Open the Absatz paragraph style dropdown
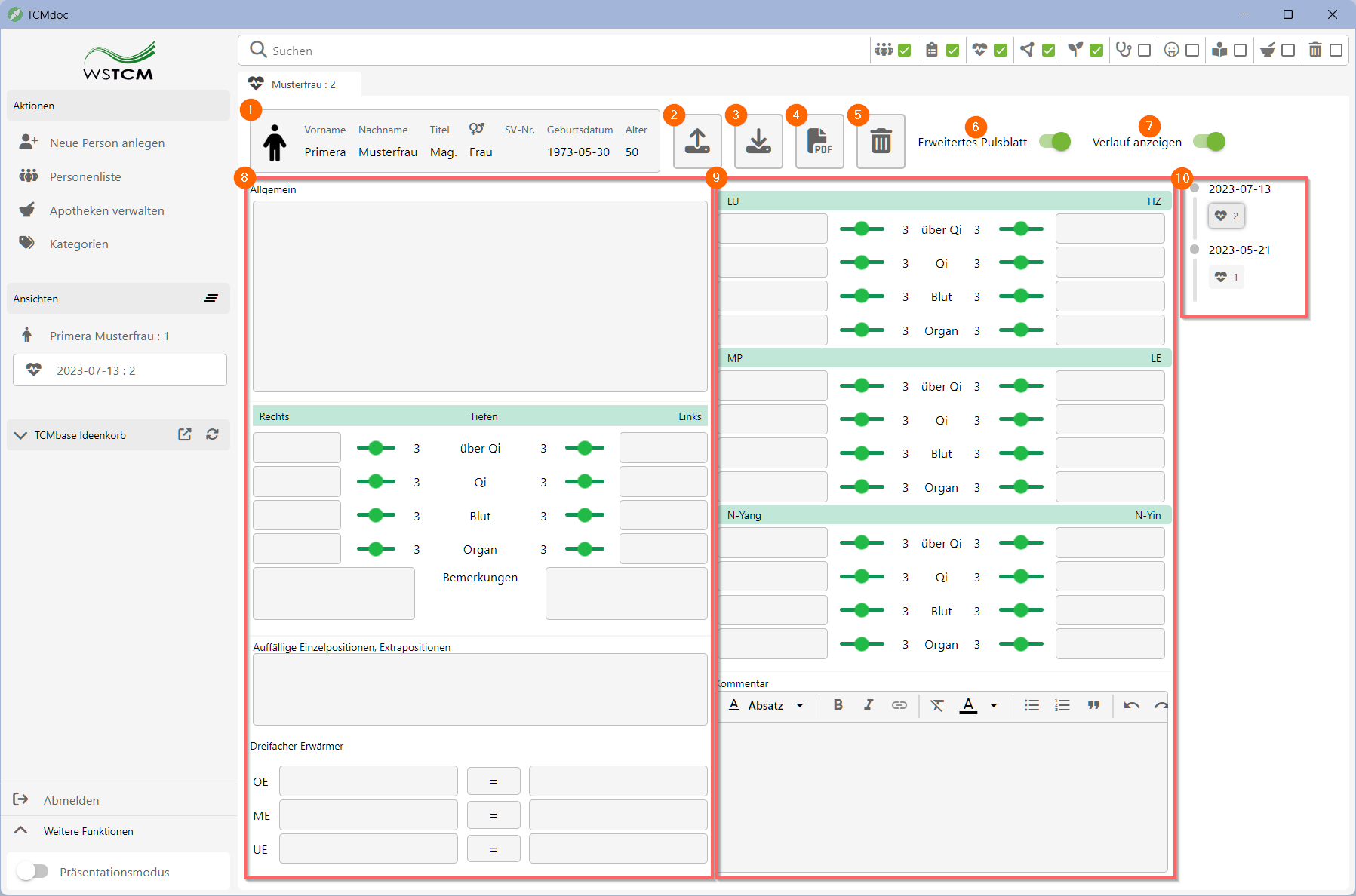 click(767, 705)
